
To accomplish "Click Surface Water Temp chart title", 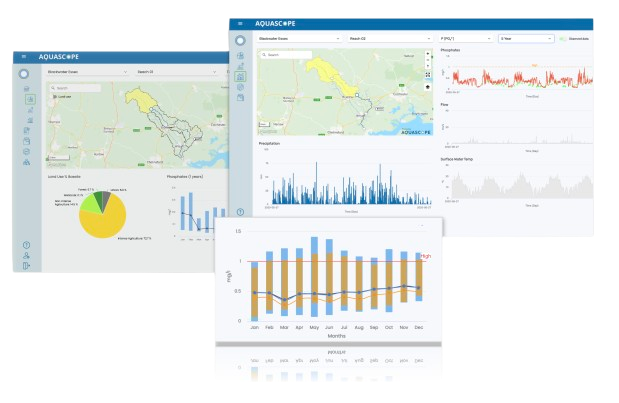I will tap(456, 159).
